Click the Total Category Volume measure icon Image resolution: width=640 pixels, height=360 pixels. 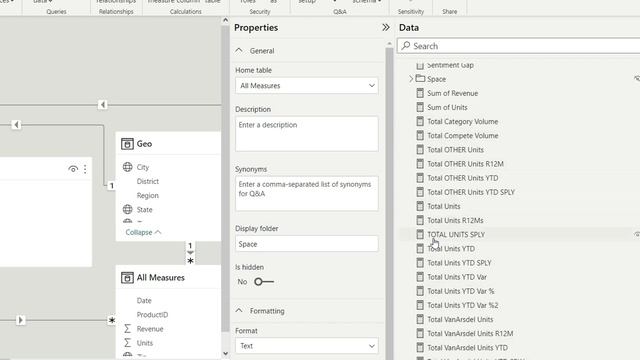coord(420,121)
